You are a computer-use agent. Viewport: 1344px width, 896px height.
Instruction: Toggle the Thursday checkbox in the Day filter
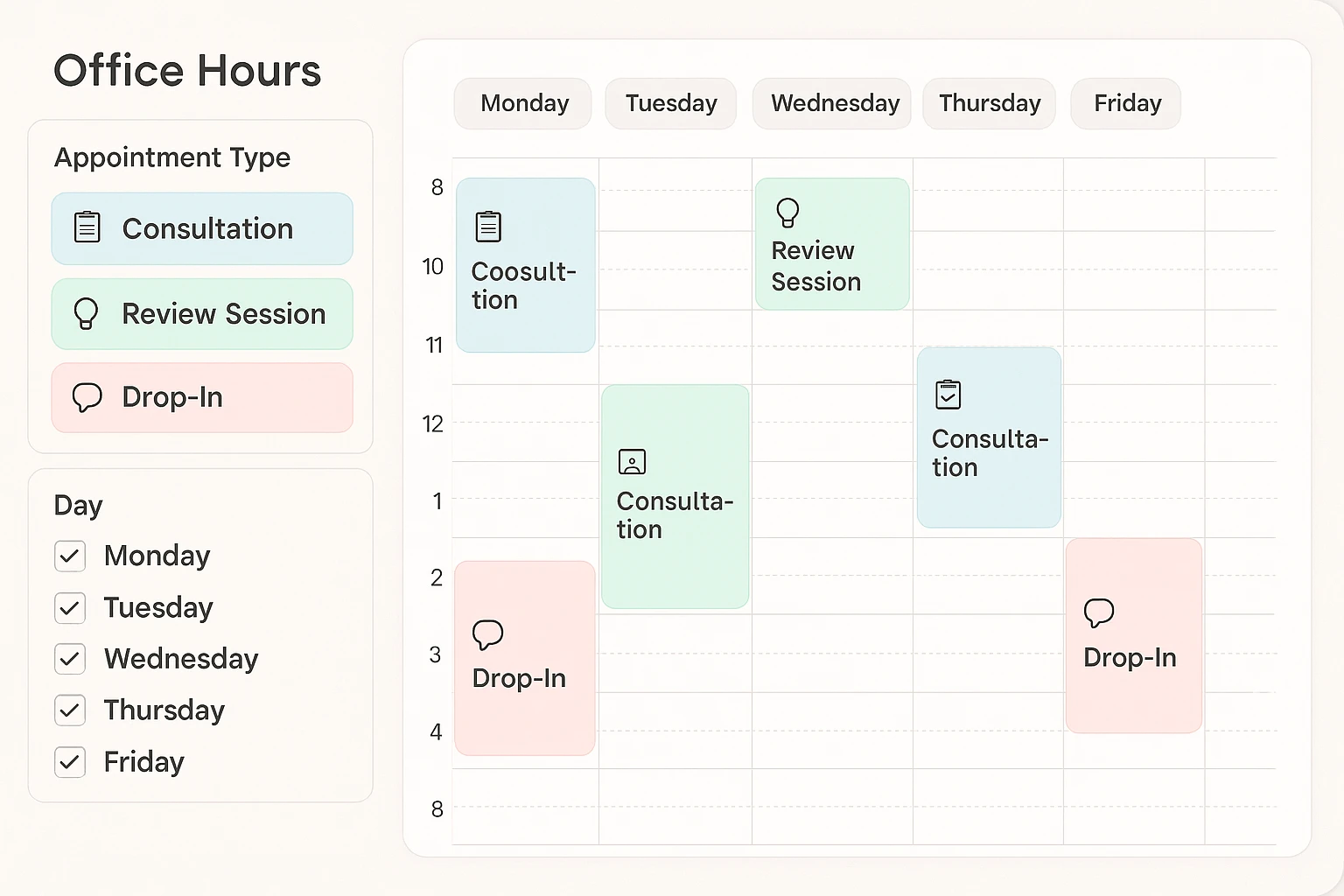(x=70, y=710)
